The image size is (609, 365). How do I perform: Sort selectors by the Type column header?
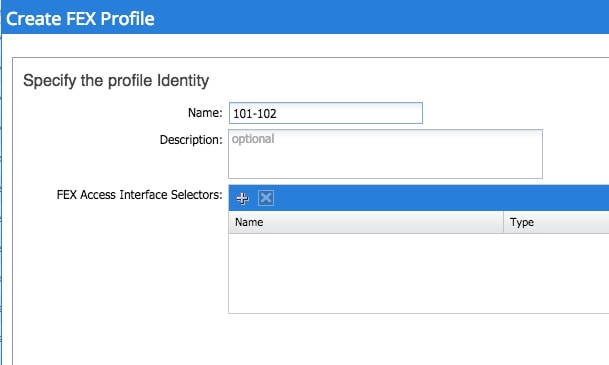tap(556, 222)
